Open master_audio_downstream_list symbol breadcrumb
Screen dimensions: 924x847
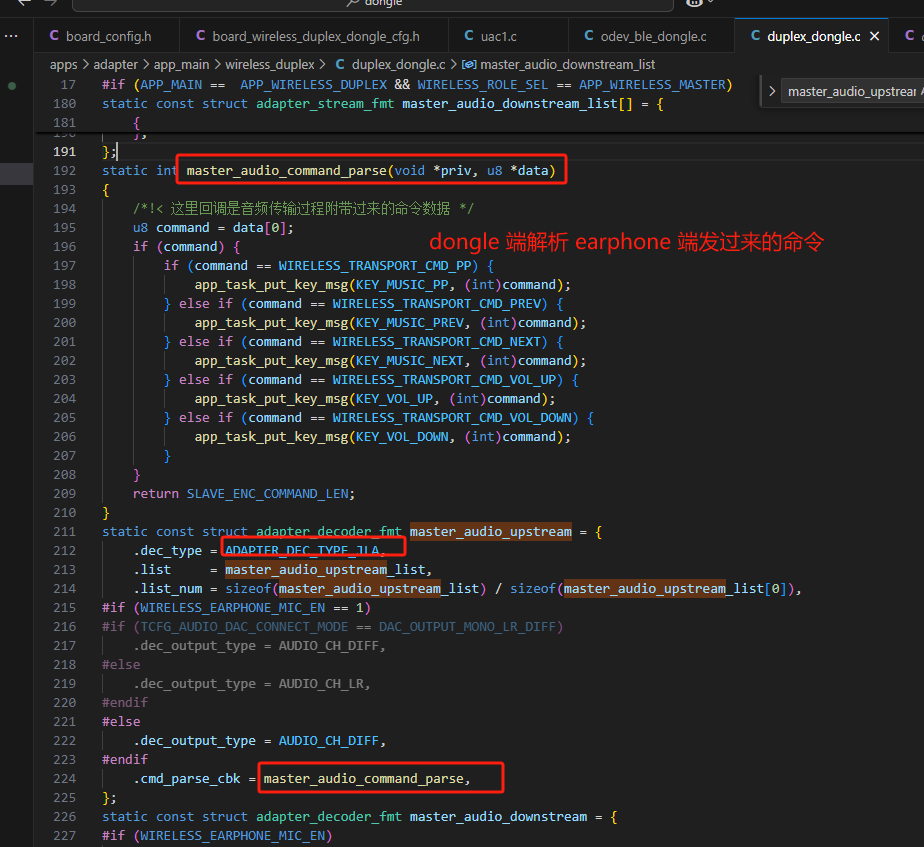click(x=559, y=64)
